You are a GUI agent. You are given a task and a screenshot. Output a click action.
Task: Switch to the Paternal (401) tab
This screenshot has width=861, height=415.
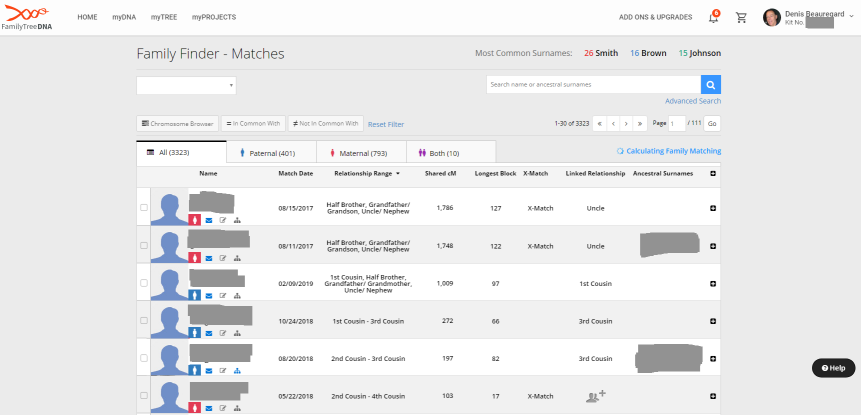coord(271,153)
